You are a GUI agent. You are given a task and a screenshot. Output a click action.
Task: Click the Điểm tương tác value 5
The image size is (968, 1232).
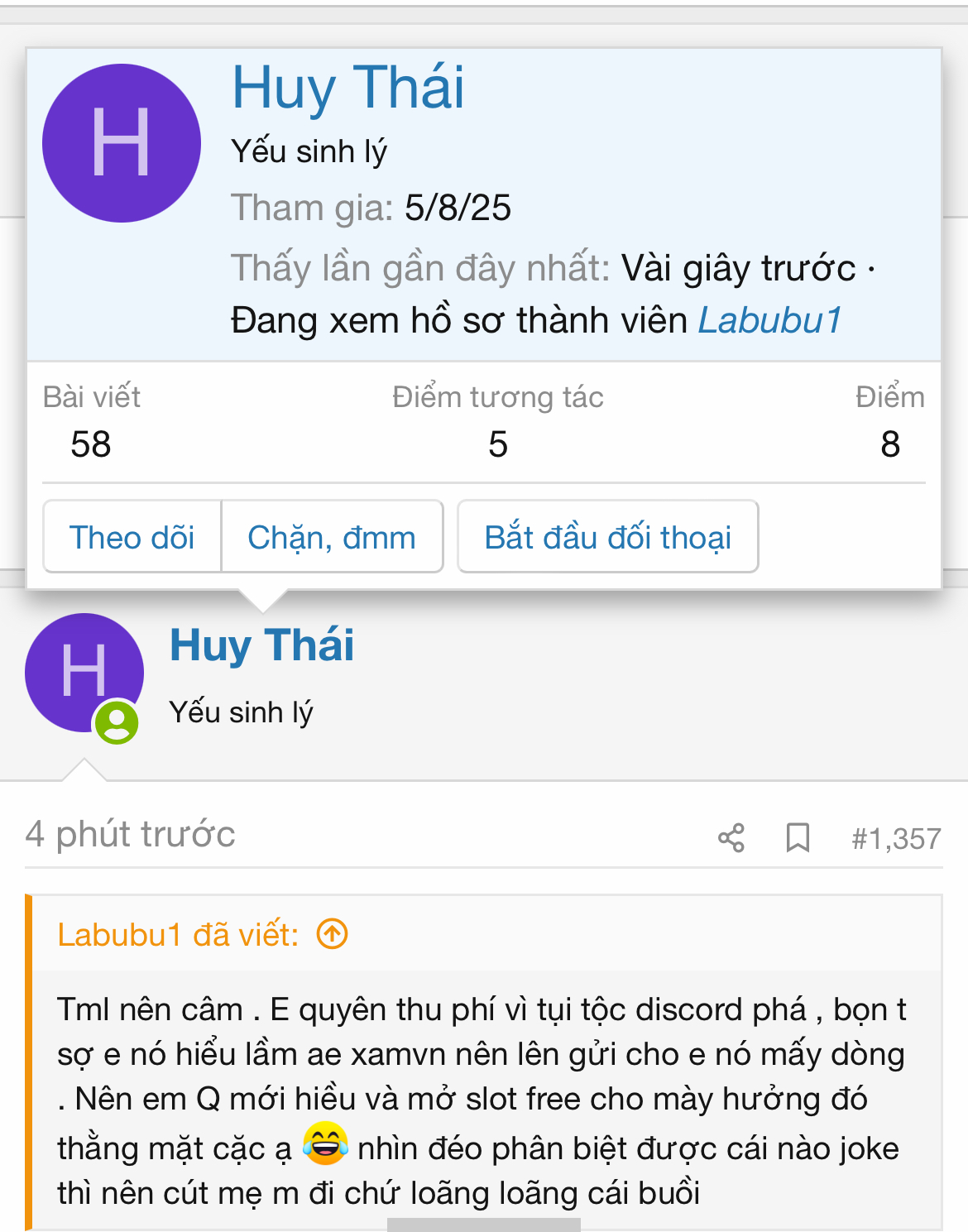[x=498, y=444]
